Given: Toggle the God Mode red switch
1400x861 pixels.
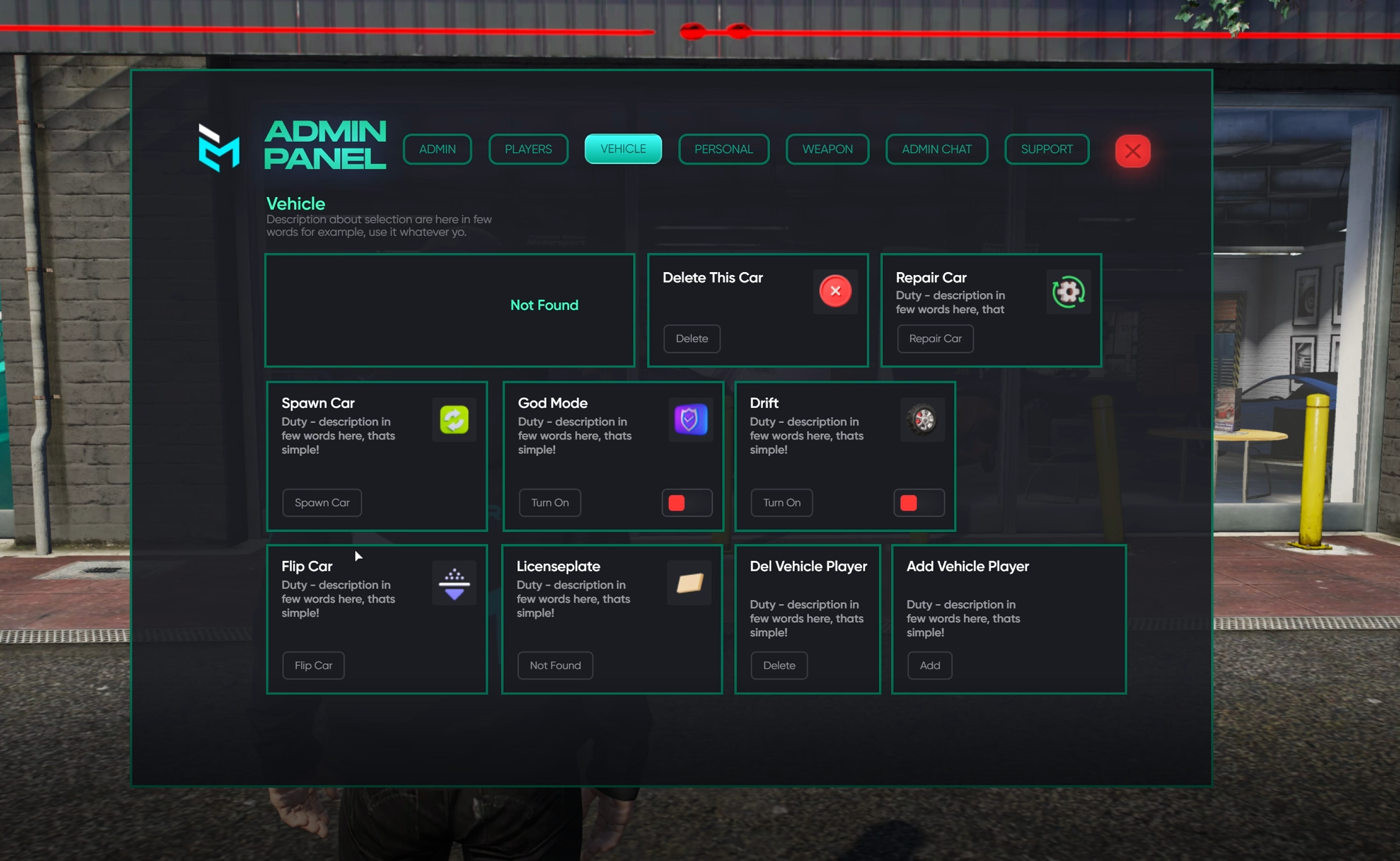Looking at the screenshot, I should tap(687, 503).
